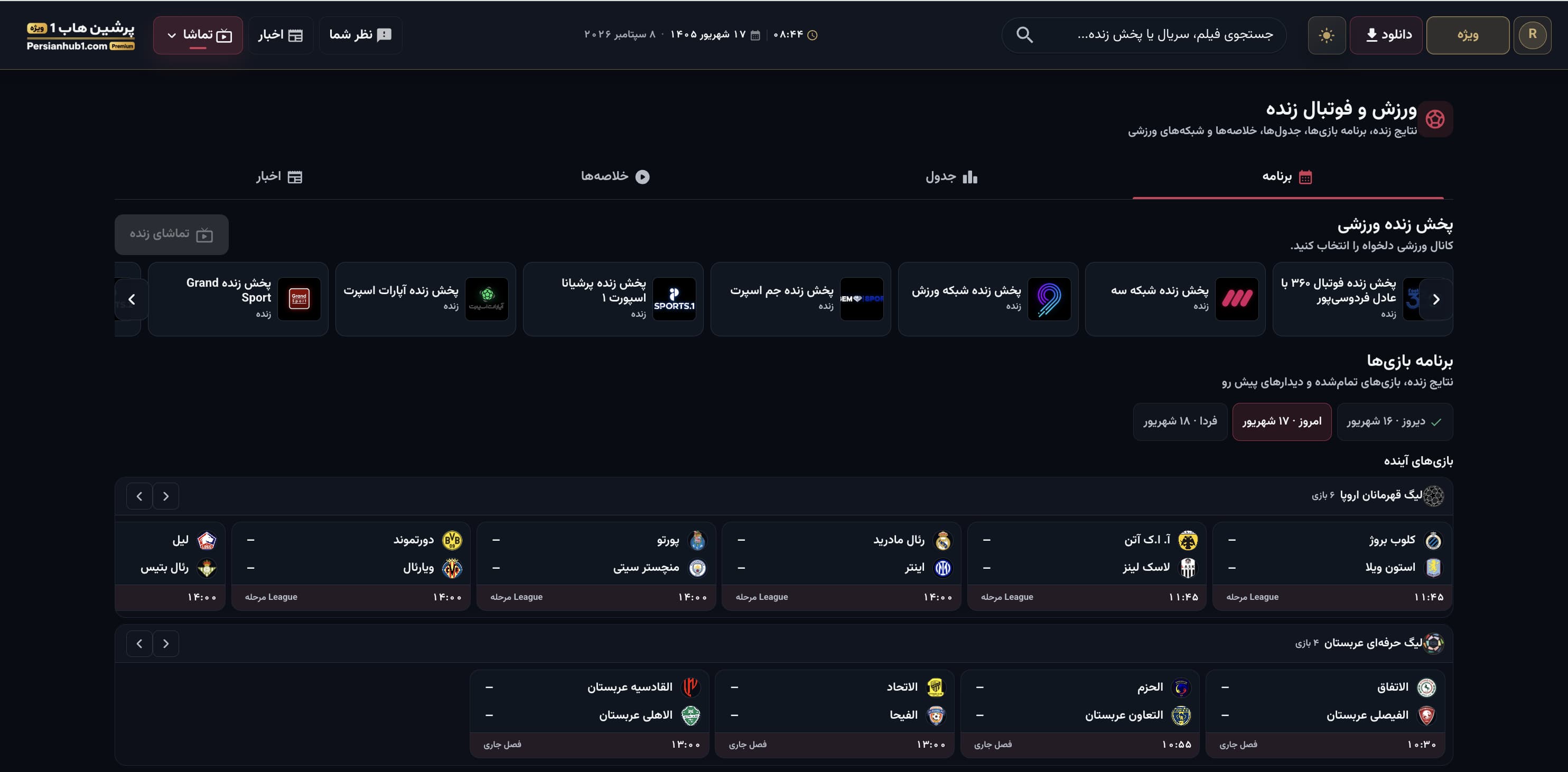1568x772 pixels.
Task: Click the رئال مادرید crest
Action: 943,540
